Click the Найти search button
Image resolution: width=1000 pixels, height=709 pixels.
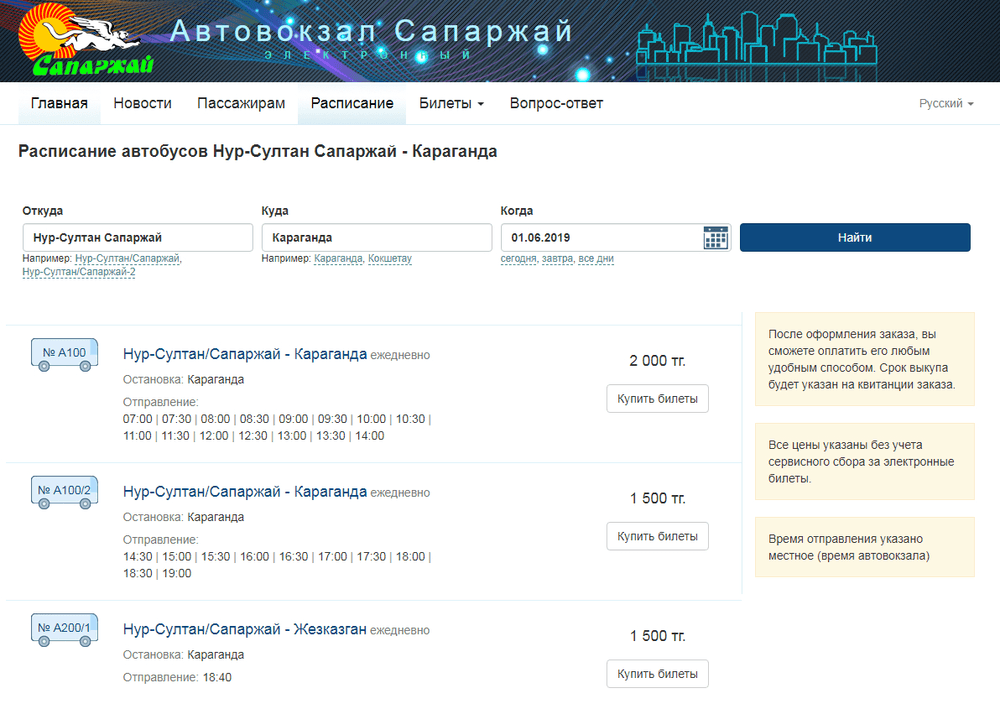click(855, 237)
